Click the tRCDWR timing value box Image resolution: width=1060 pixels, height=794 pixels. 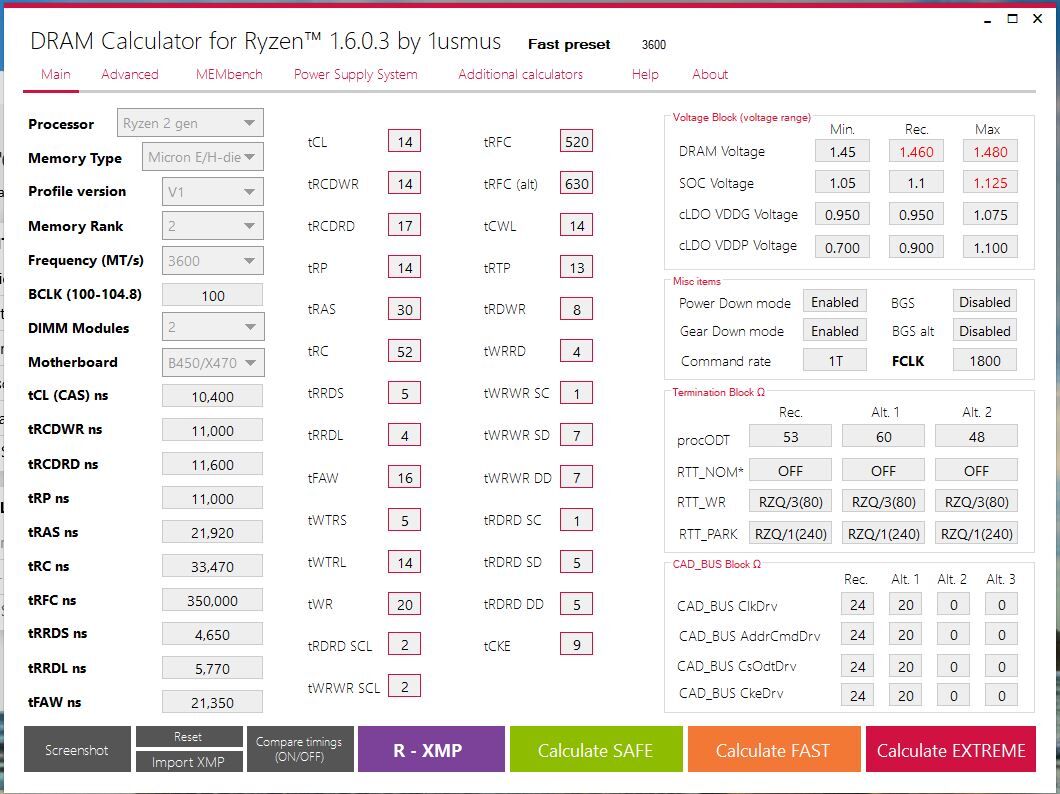[404, 184]
